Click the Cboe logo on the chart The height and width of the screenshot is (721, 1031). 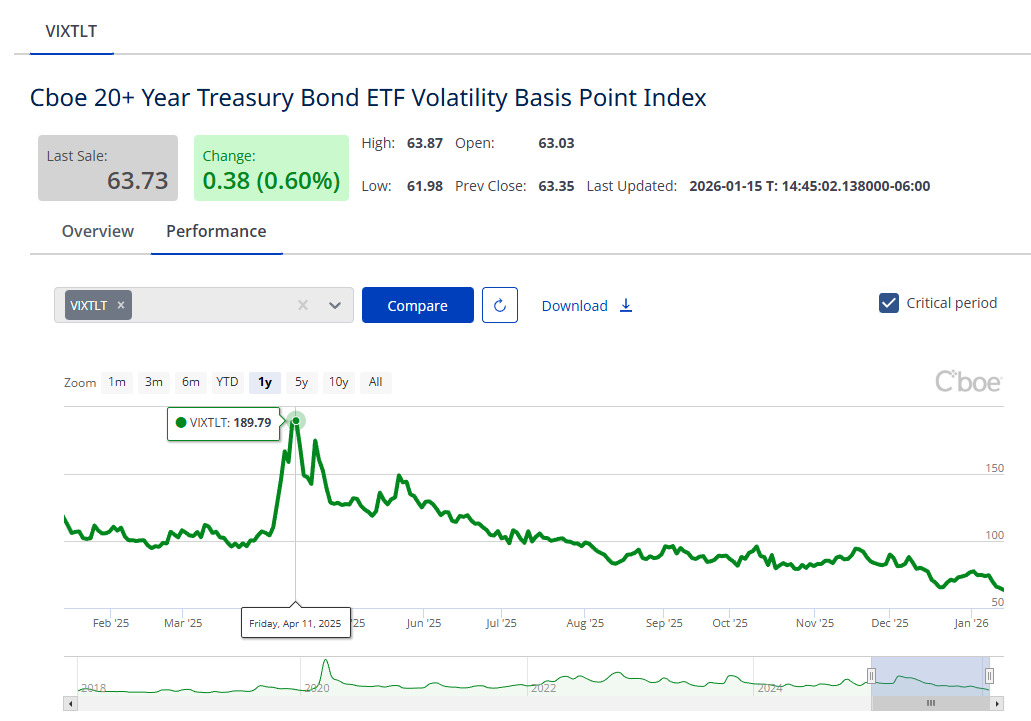967,381
